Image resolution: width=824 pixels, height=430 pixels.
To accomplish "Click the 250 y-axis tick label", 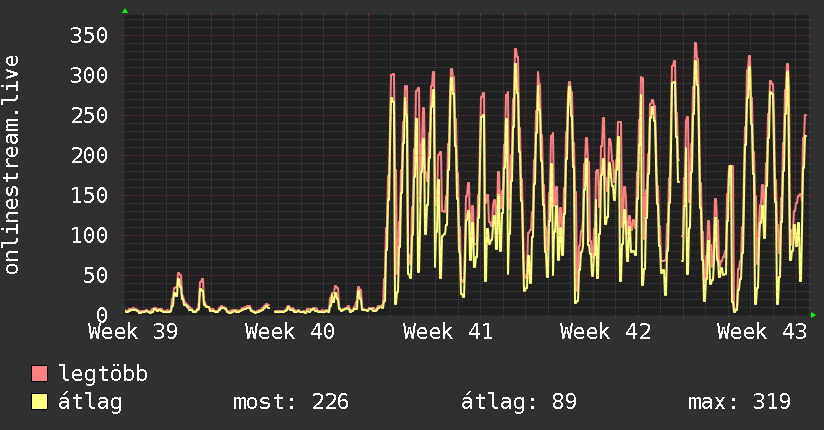I will tap(89, 116).
